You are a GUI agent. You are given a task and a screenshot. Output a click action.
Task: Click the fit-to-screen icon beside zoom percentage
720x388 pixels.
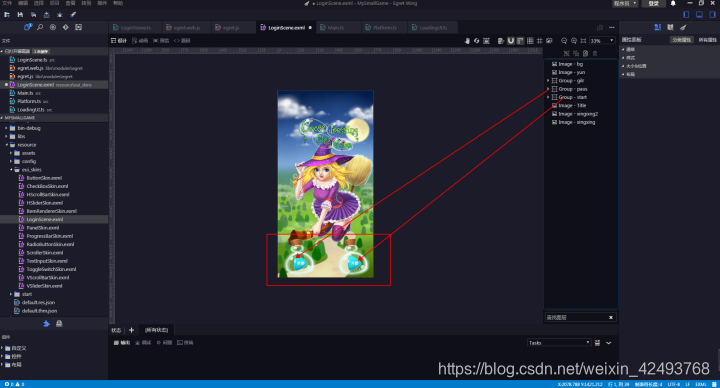583,41
